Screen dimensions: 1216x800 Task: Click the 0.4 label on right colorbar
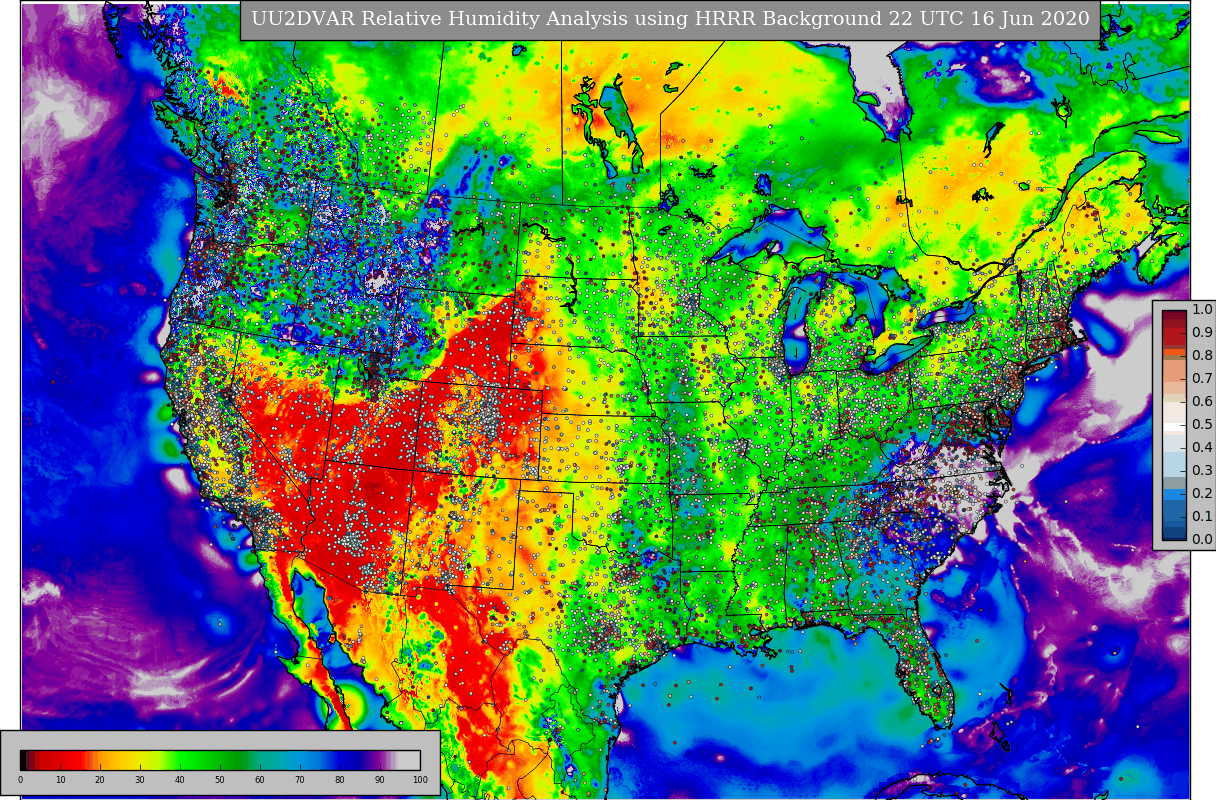tap(1202, 448)
